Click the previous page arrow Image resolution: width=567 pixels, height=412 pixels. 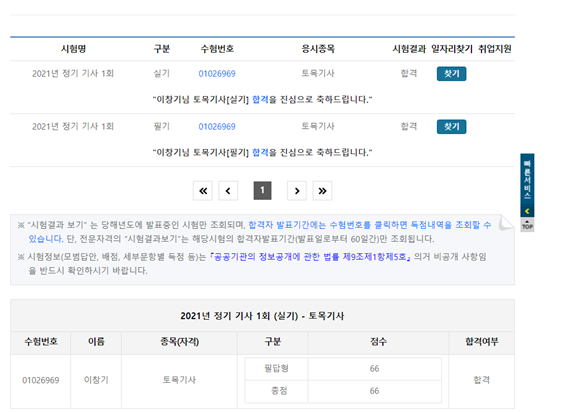click(x=228, y=191)
